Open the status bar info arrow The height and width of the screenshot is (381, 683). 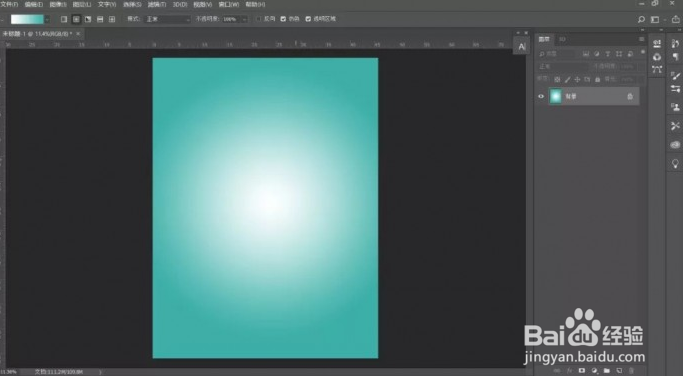click(100, 372)
